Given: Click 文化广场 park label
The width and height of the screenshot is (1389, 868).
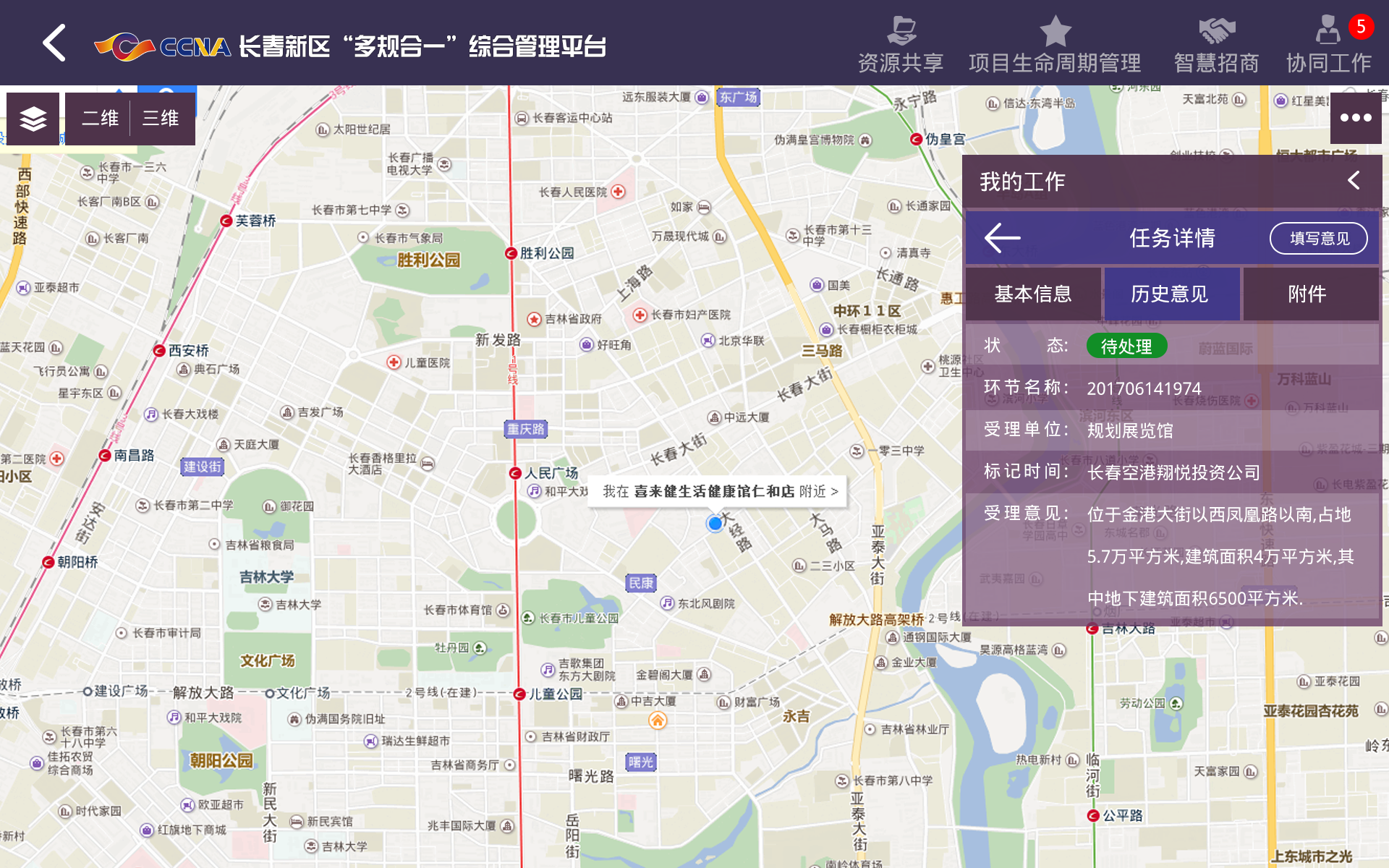Looking at the screenshot, I should pos(267,660).
